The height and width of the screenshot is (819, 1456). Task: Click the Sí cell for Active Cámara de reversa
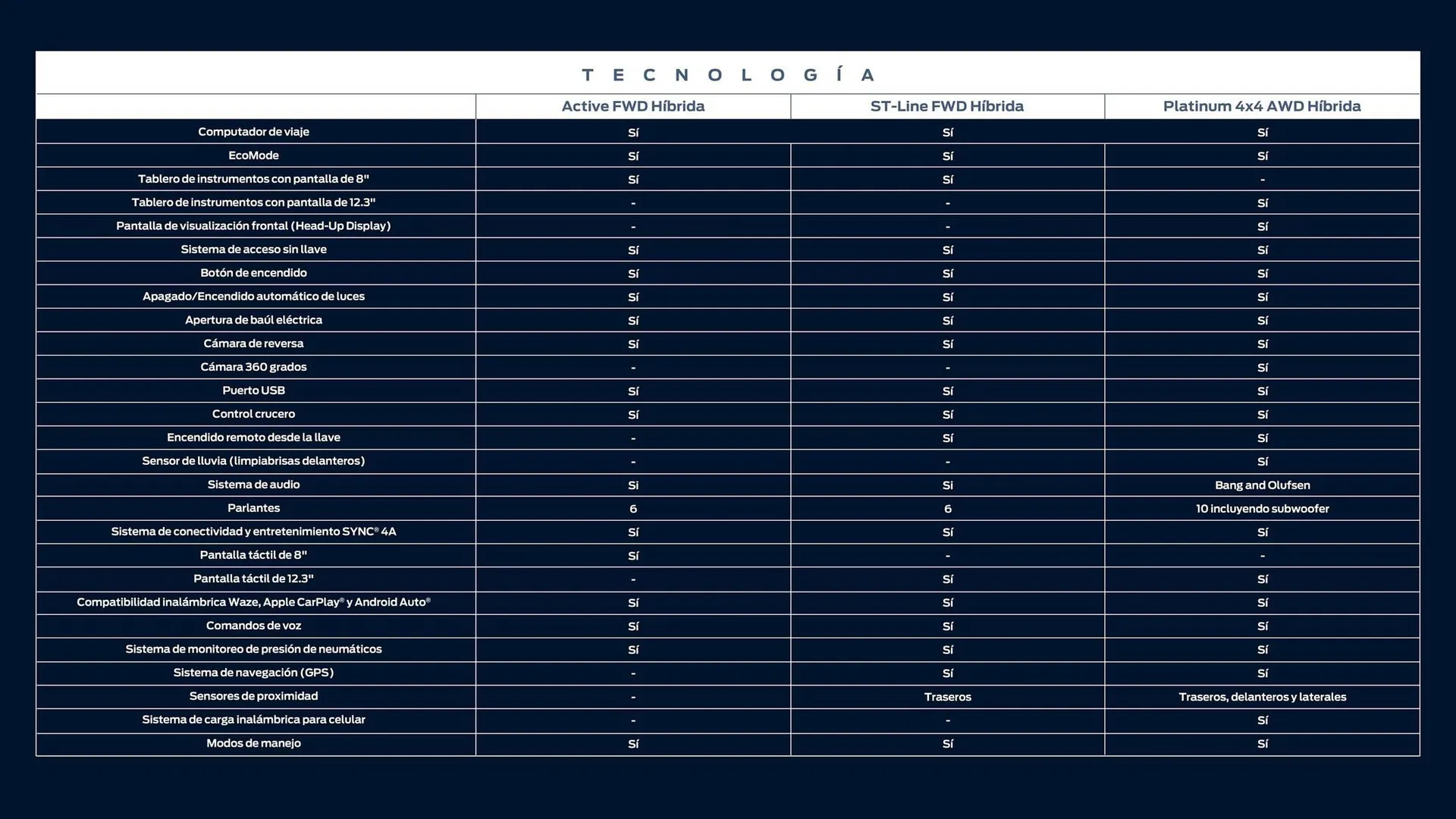click(632, 344)
